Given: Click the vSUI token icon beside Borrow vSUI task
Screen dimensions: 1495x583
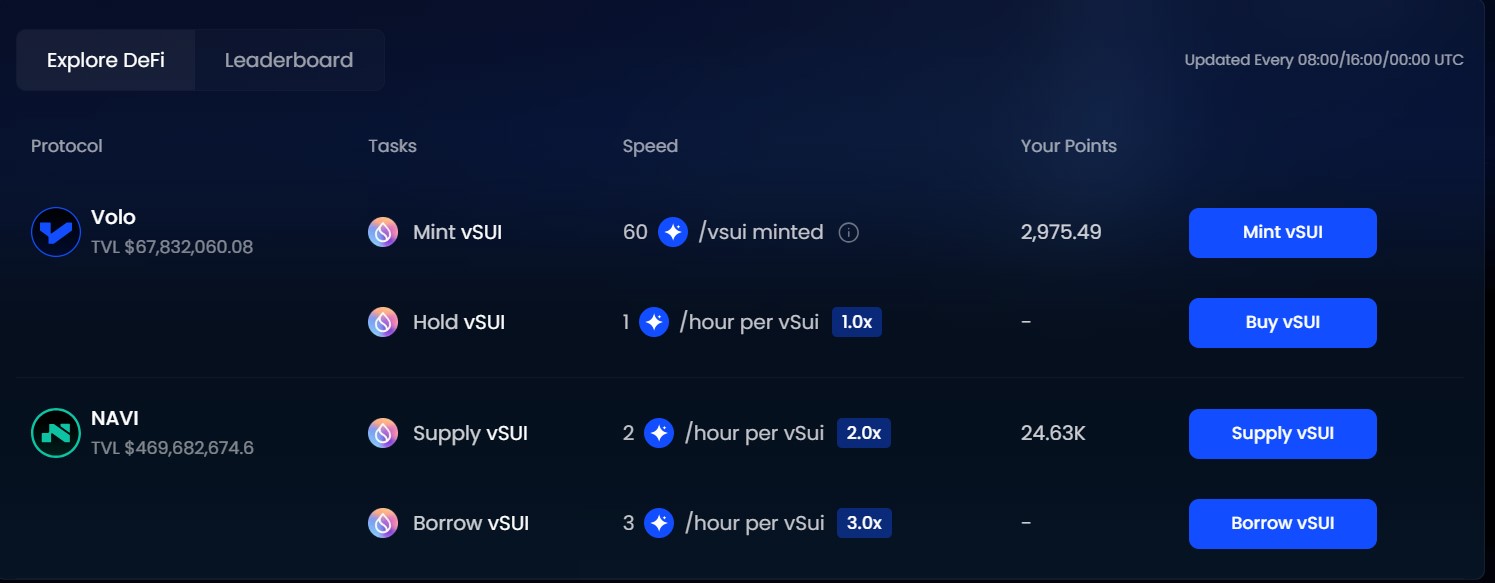Looking at the screenshot, I should point(383,523).
